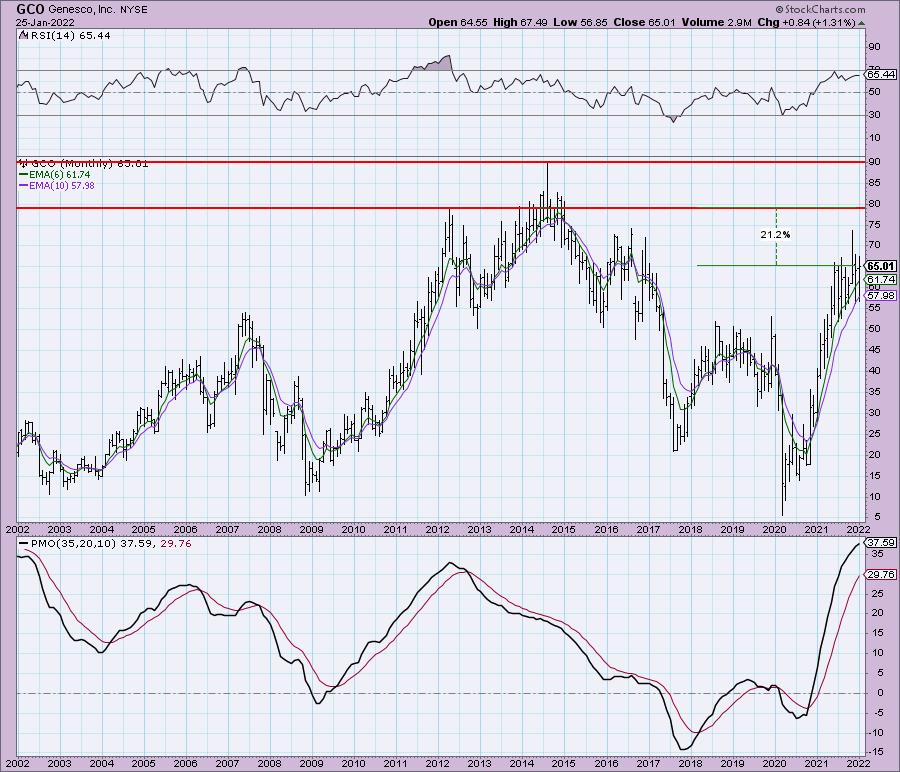Click the 2009 label on bottom PMO axis
Image resolution: width=900 pixels, height=772 pixels.
(x=311, y=763)
